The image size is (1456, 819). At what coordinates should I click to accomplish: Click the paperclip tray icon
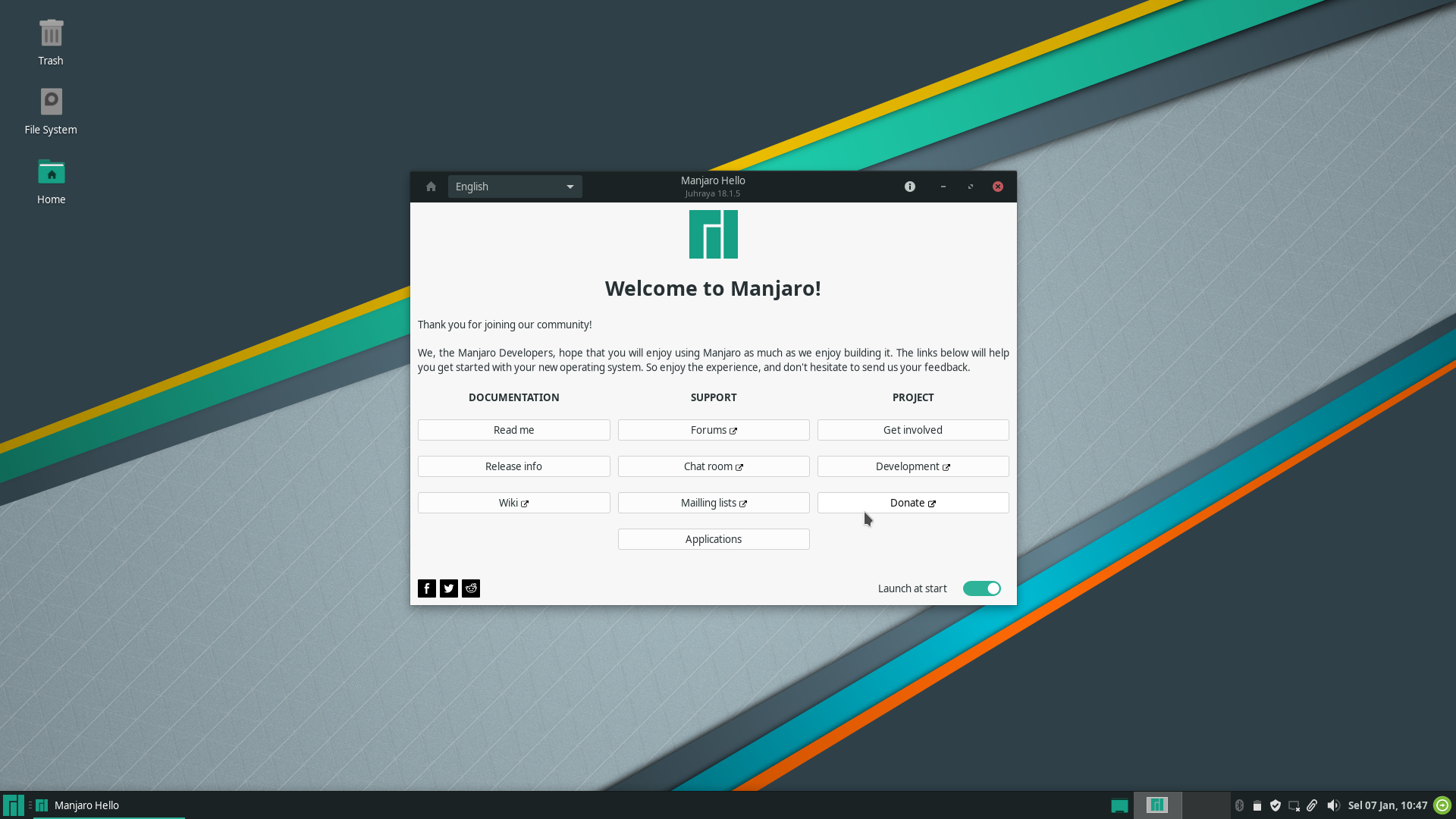point(1312,805)
